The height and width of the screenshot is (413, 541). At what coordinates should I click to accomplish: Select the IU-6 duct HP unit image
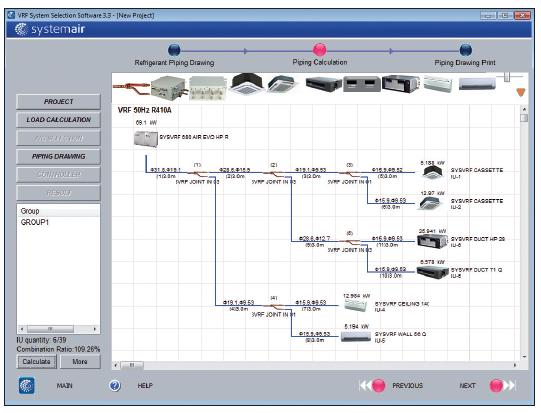click(431, 241)
